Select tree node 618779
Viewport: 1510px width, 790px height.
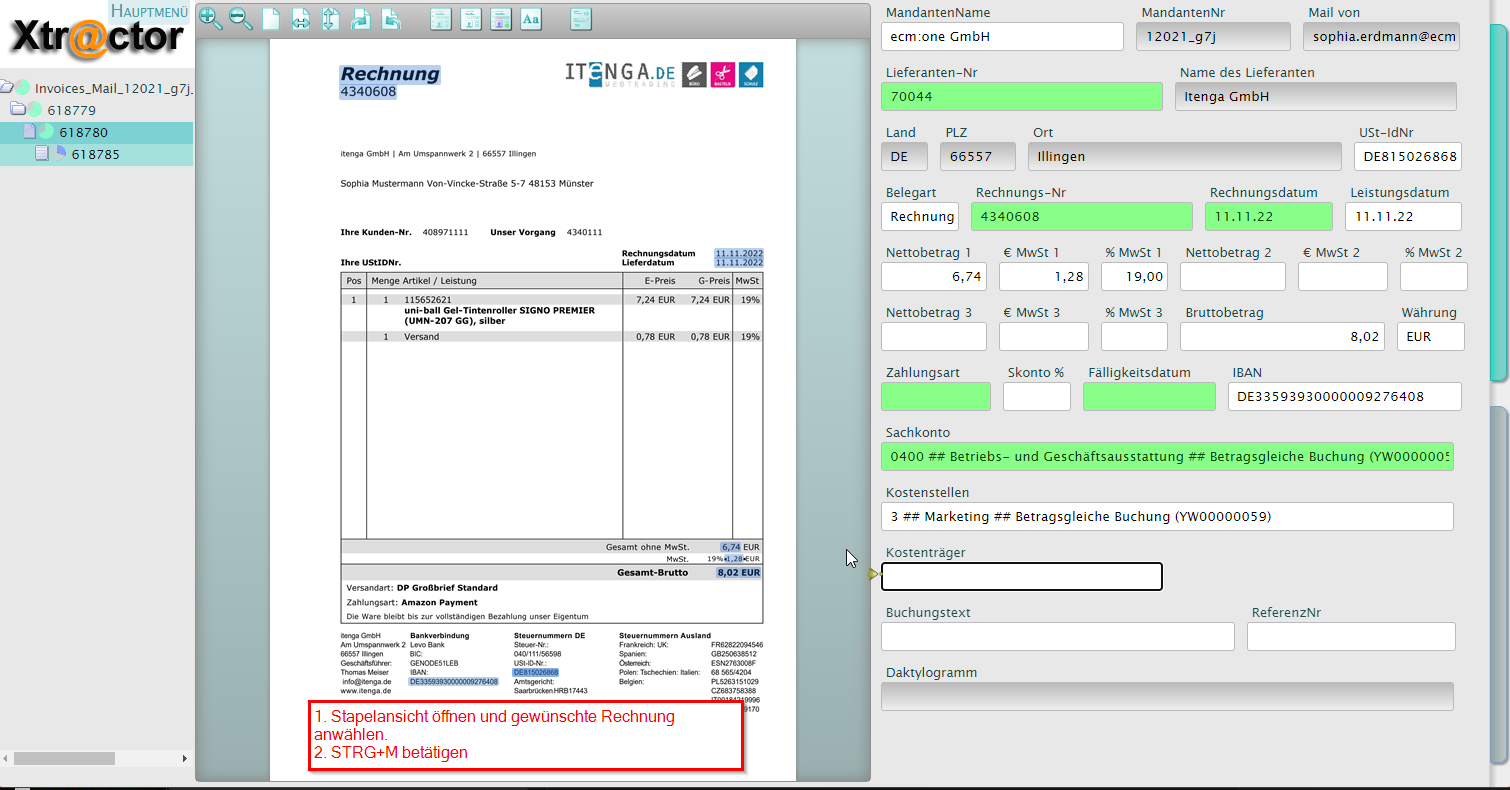[72, 110]
